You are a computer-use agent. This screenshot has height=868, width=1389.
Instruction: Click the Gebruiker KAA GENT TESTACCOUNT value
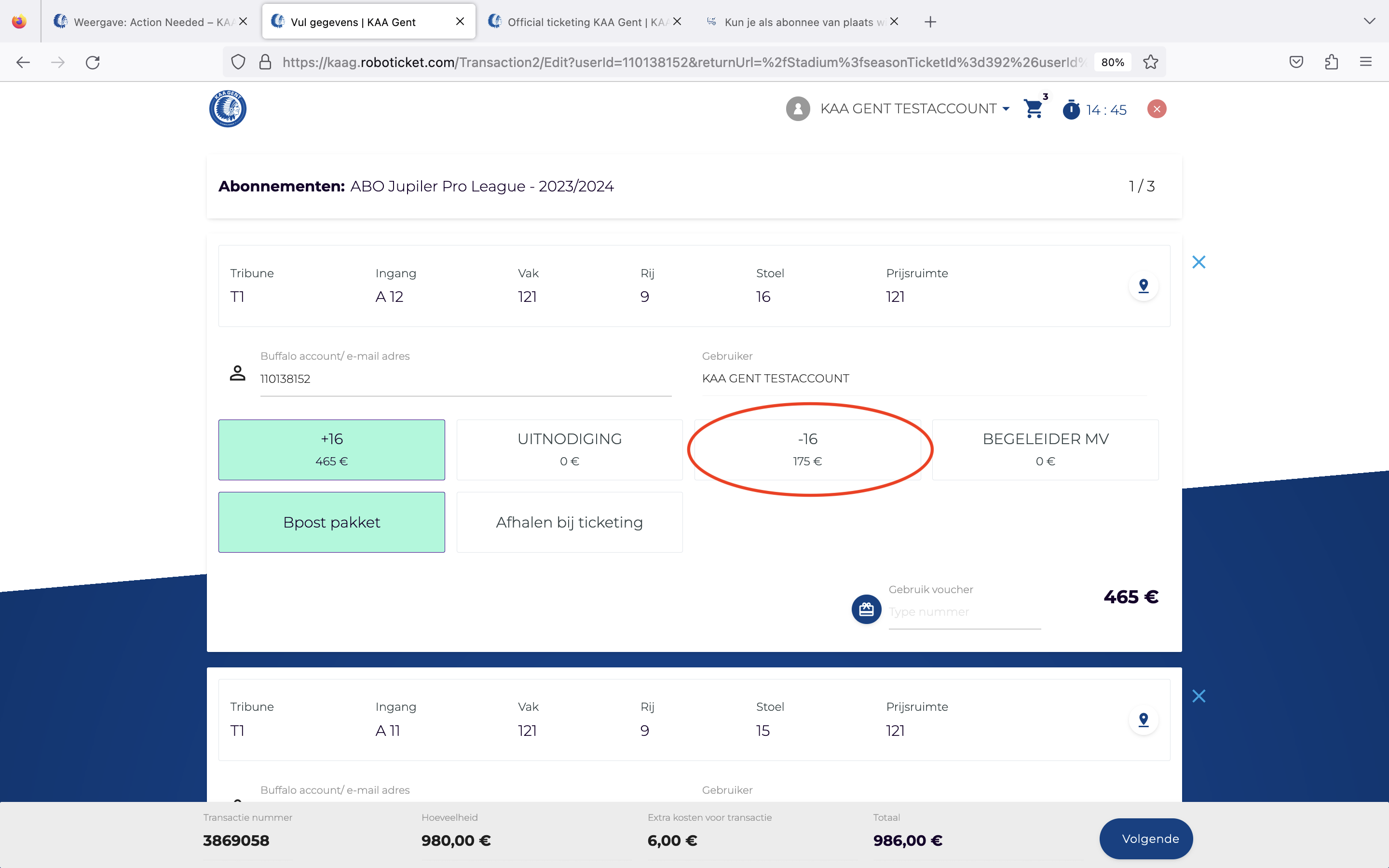[x=776, y=379]
